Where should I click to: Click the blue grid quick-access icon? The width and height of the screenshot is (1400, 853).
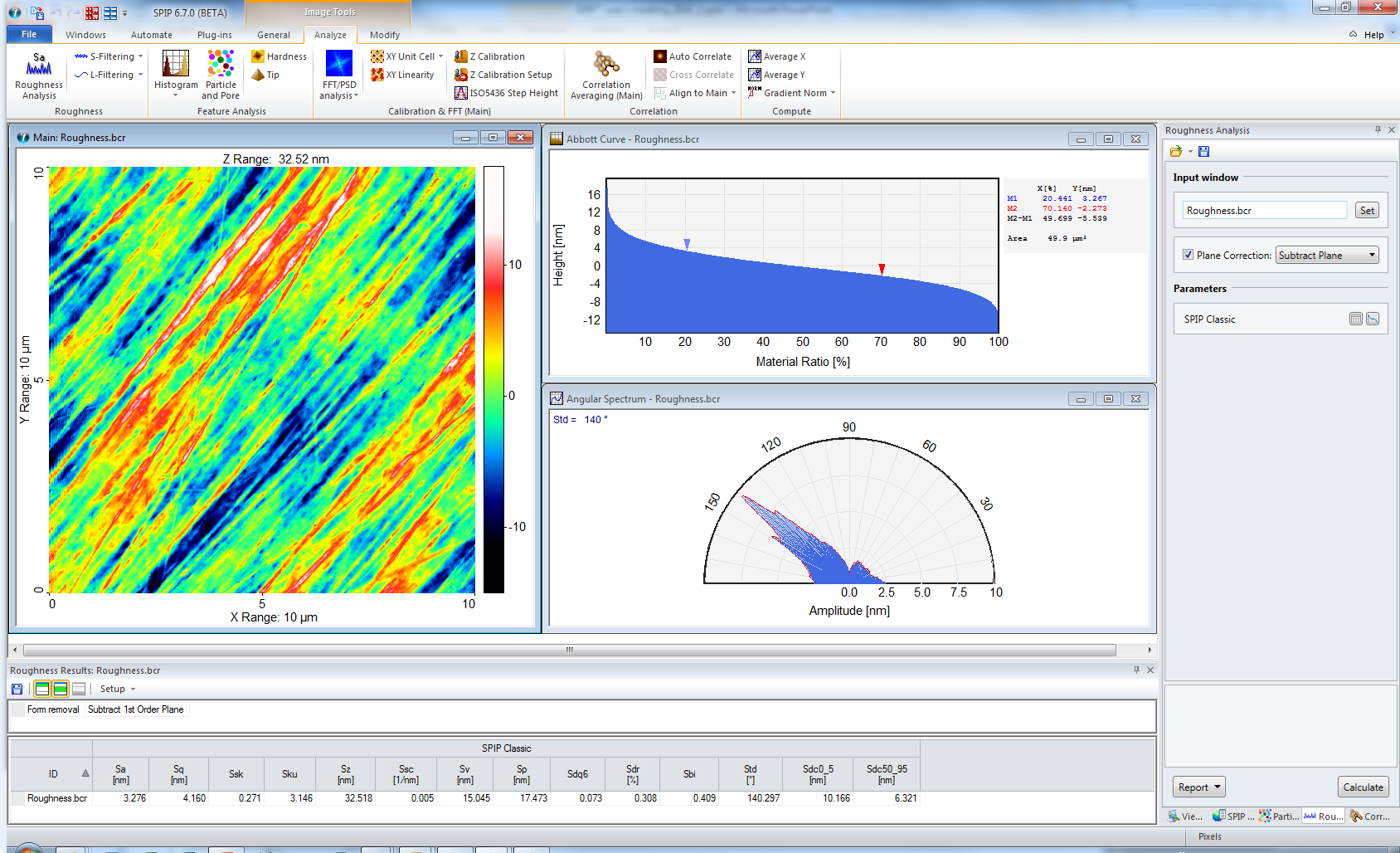coord(110,12)
